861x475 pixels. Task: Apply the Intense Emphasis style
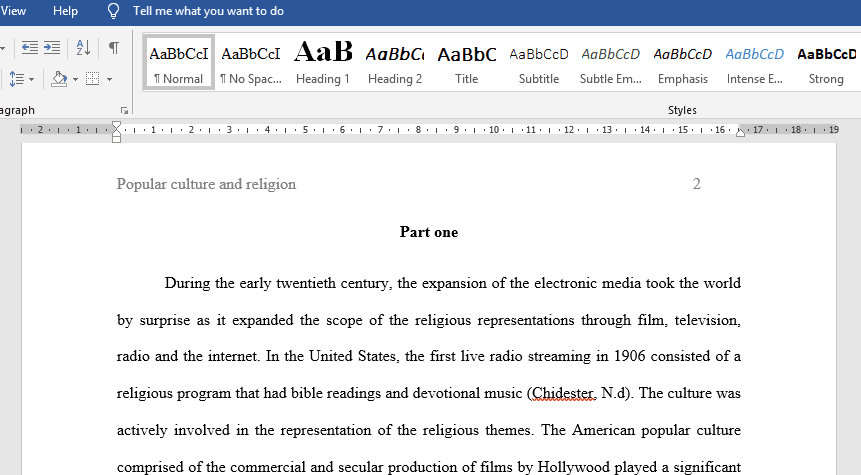point(754,63)
